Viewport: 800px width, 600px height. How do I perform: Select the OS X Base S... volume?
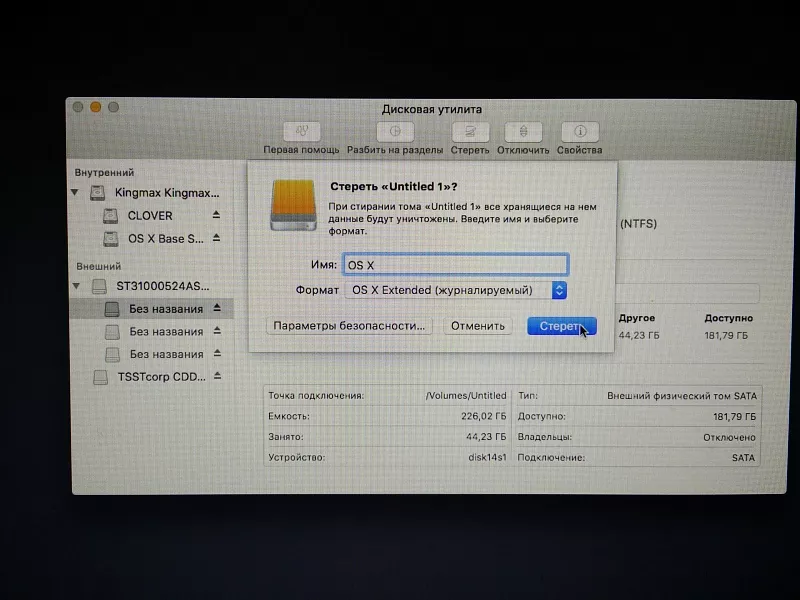(165, 239)
